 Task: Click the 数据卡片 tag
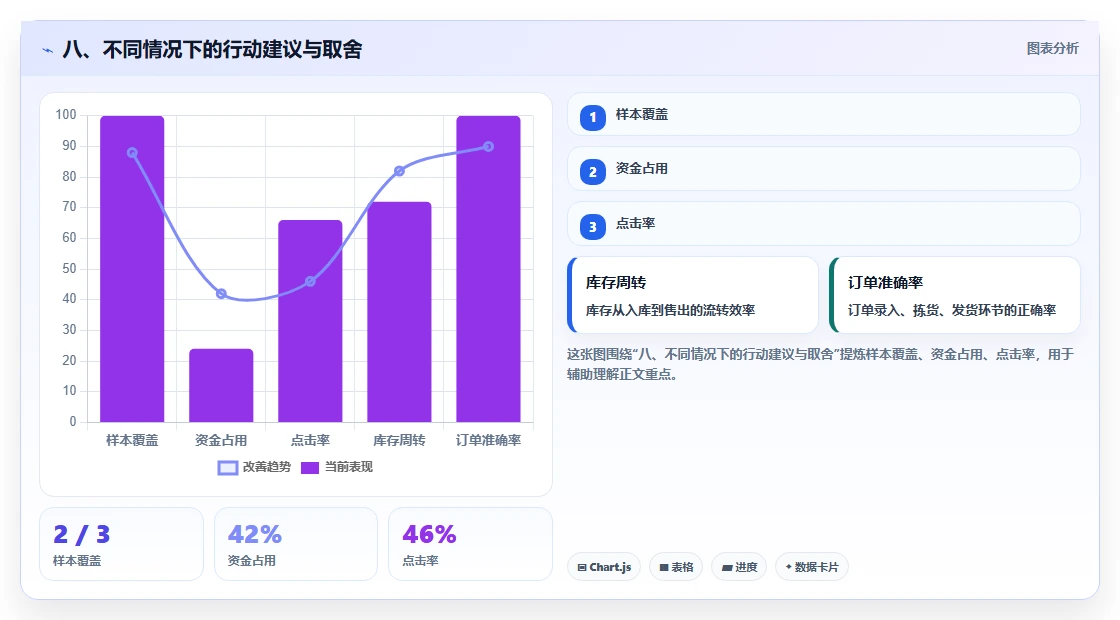point(811,567)
